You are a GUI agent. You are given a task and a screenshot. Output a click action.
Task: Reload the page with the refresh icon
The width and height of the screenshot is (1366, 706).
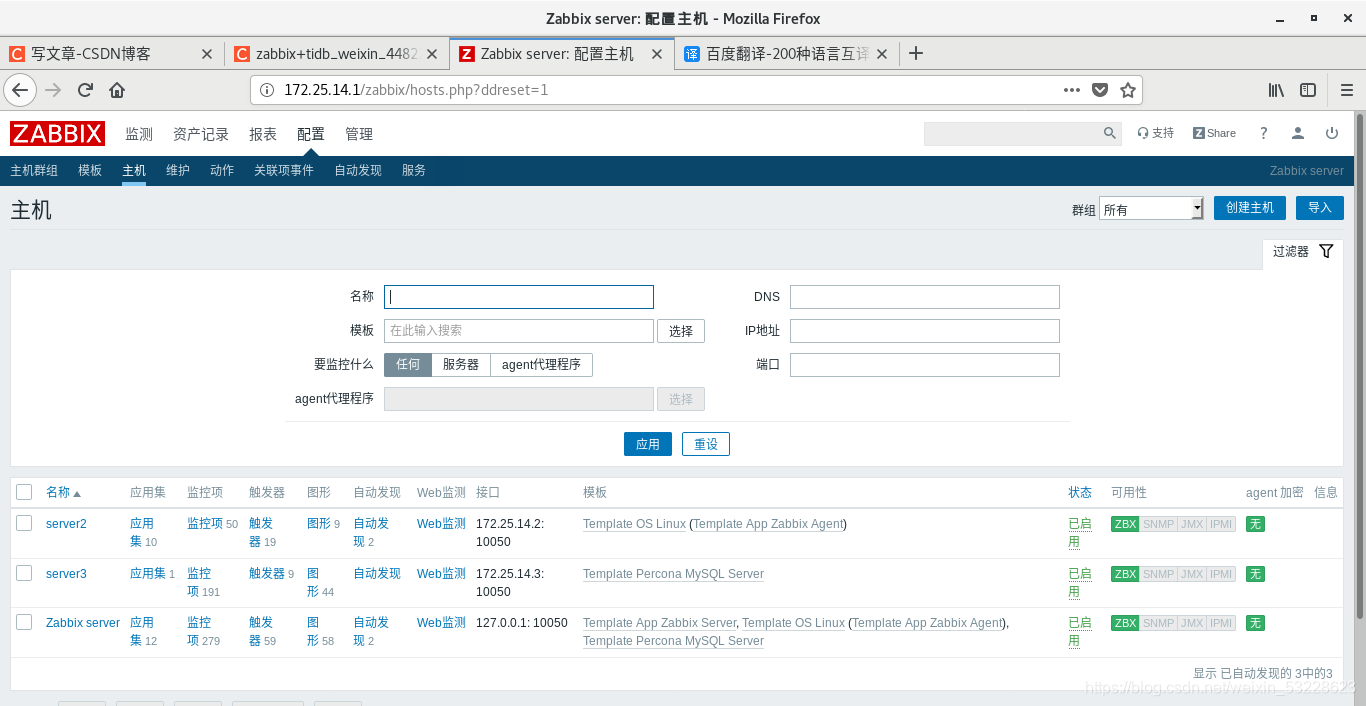pyautogui.click(x=85, y=90)
